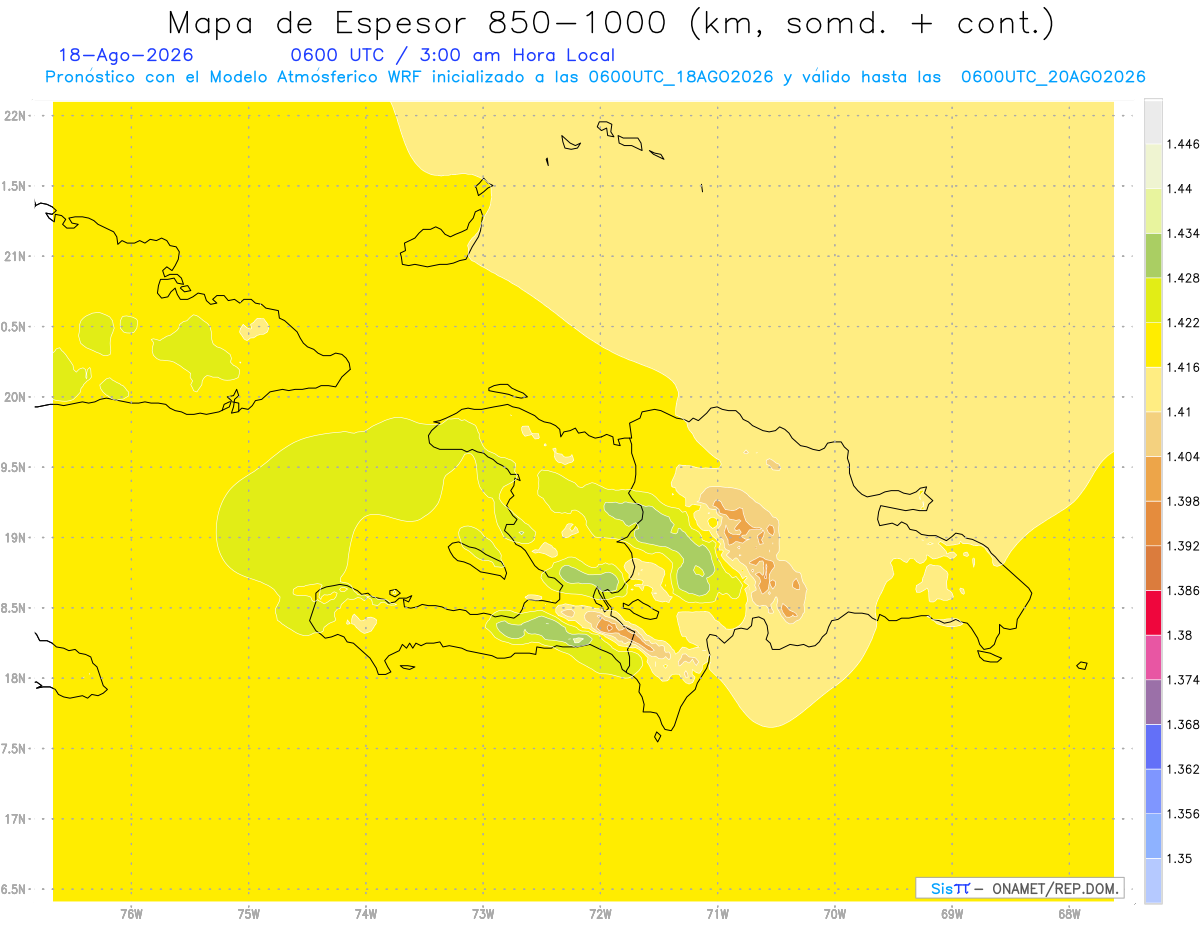This screenshot has height=927, width=1200.
Task: Click the '70W' longitude label
Action: click(835, 914)
